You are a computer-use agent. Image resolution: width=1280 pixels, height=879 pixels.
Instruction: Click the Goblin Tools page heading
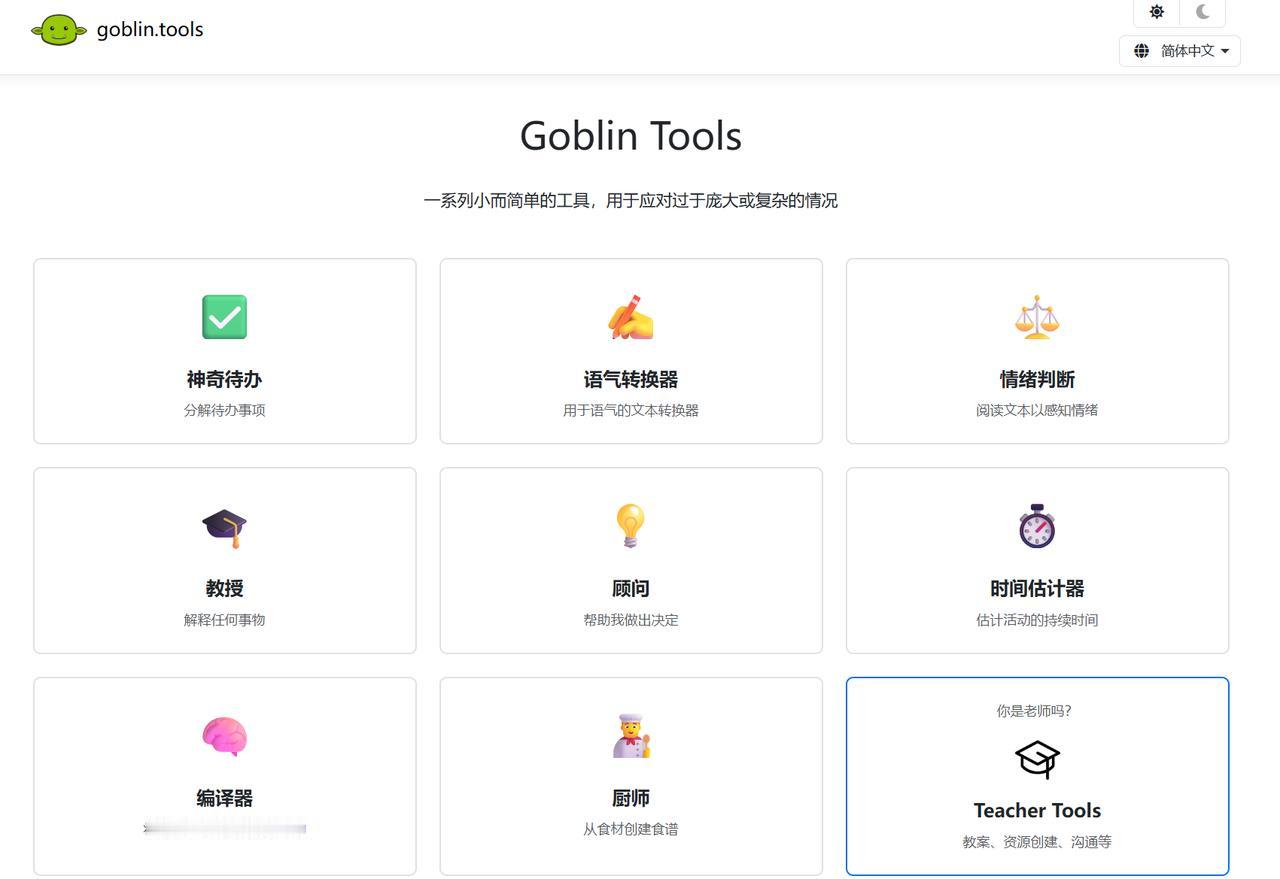pyautogui.click(x=631, y=136)
